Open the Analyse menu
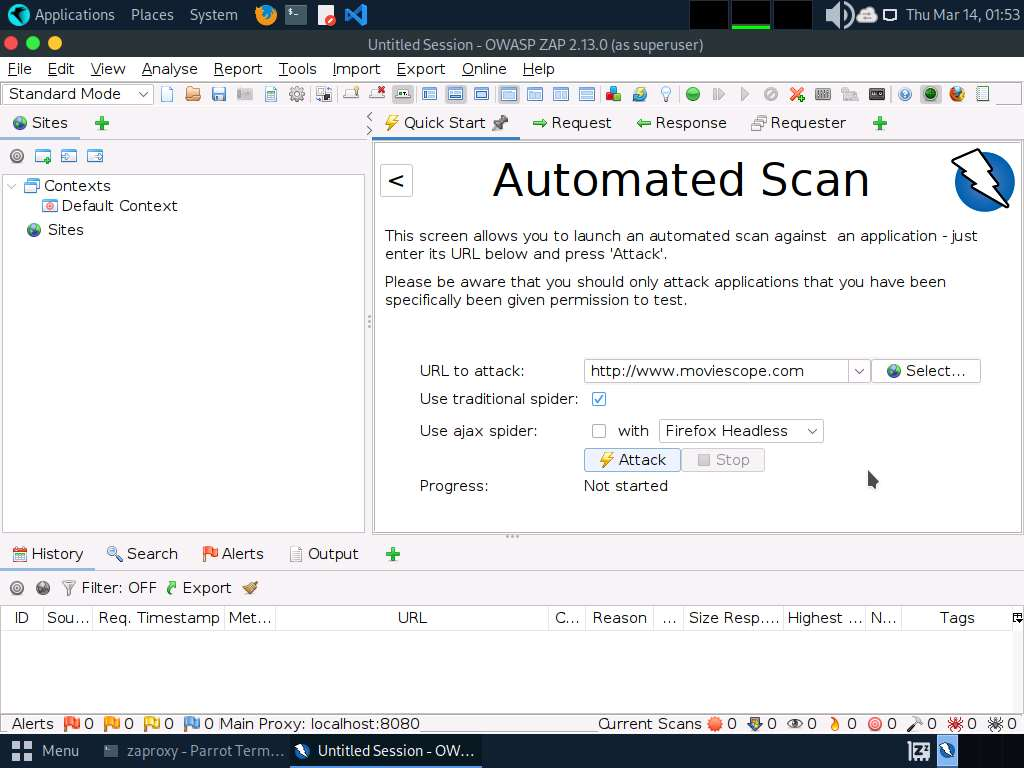Image resolution: width=1024 pixels, height=768 pixels. coord(169,69)
